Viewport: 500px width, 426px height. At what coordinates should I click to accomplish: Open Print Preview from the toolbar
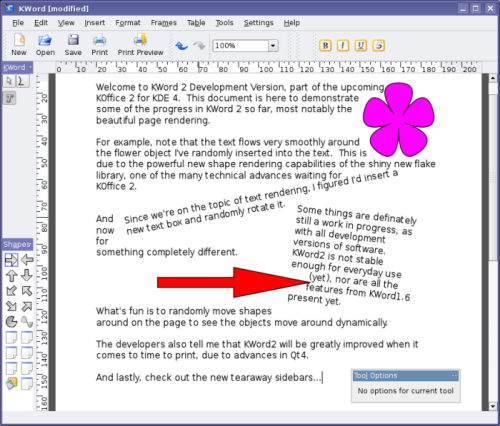click(x=140, y=45)
